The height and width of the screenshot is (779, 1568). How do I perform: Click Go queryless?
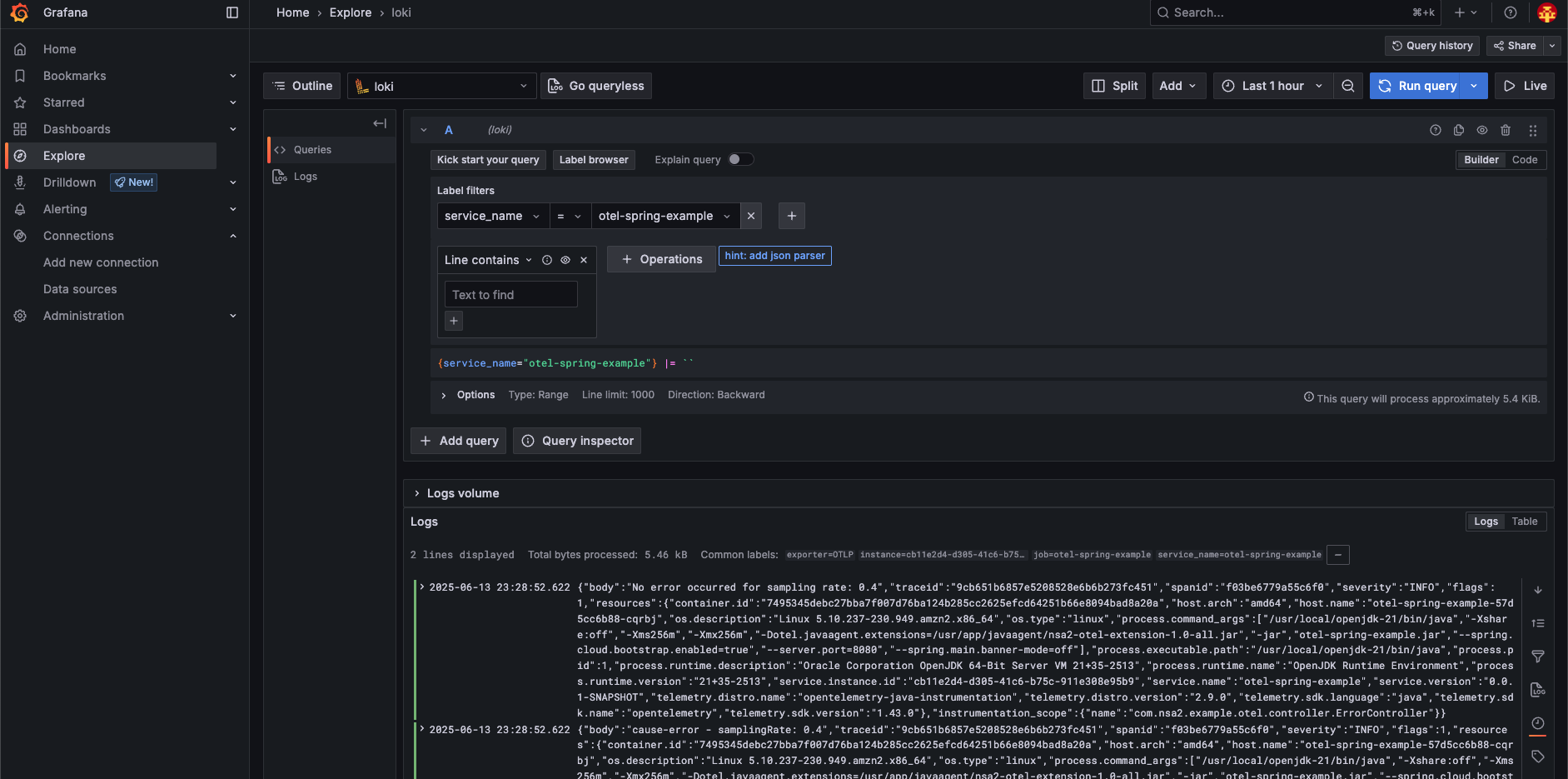click(x=596, y=86)
